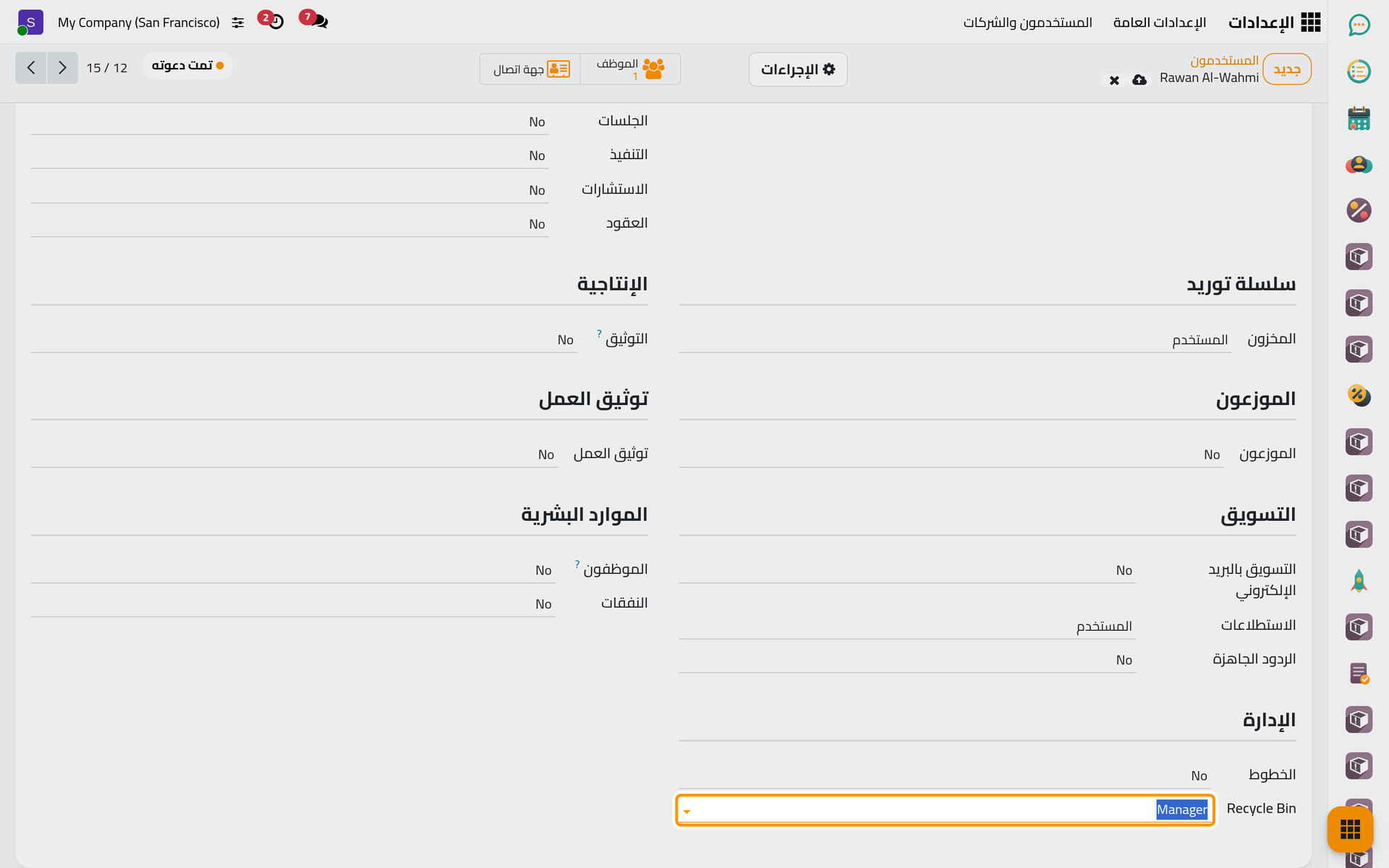
Task: Open the جهة اتصال stat button
Action: click(530, 69)
